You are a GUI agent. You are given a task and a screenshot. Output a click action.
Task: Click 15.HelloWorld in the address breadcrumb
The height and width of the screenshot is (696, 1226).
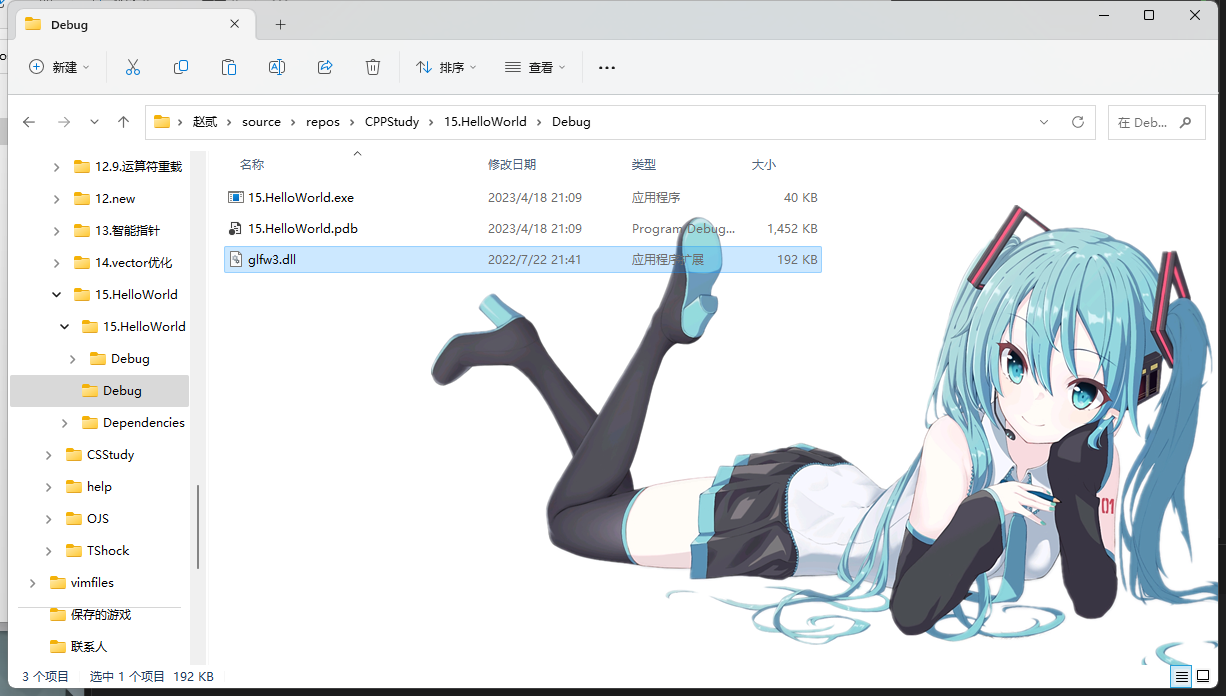pyautogui.click(x=485, y=122)
